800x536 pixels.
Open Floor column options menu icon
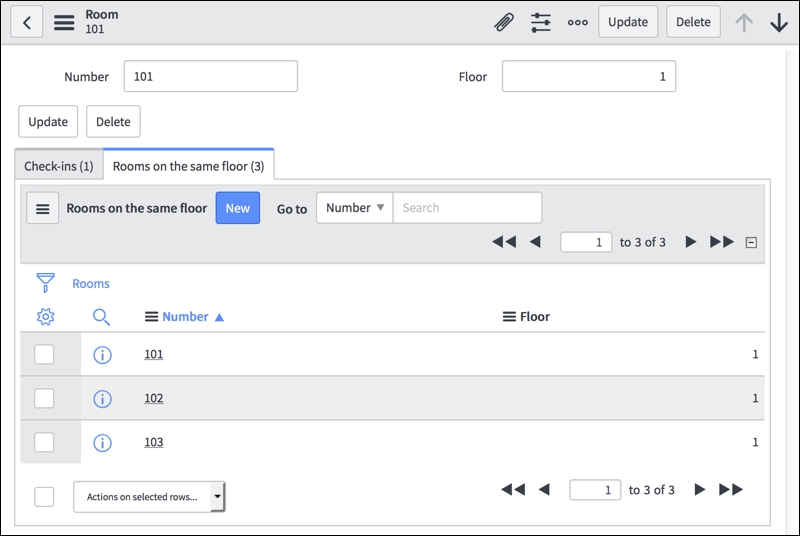509,317
